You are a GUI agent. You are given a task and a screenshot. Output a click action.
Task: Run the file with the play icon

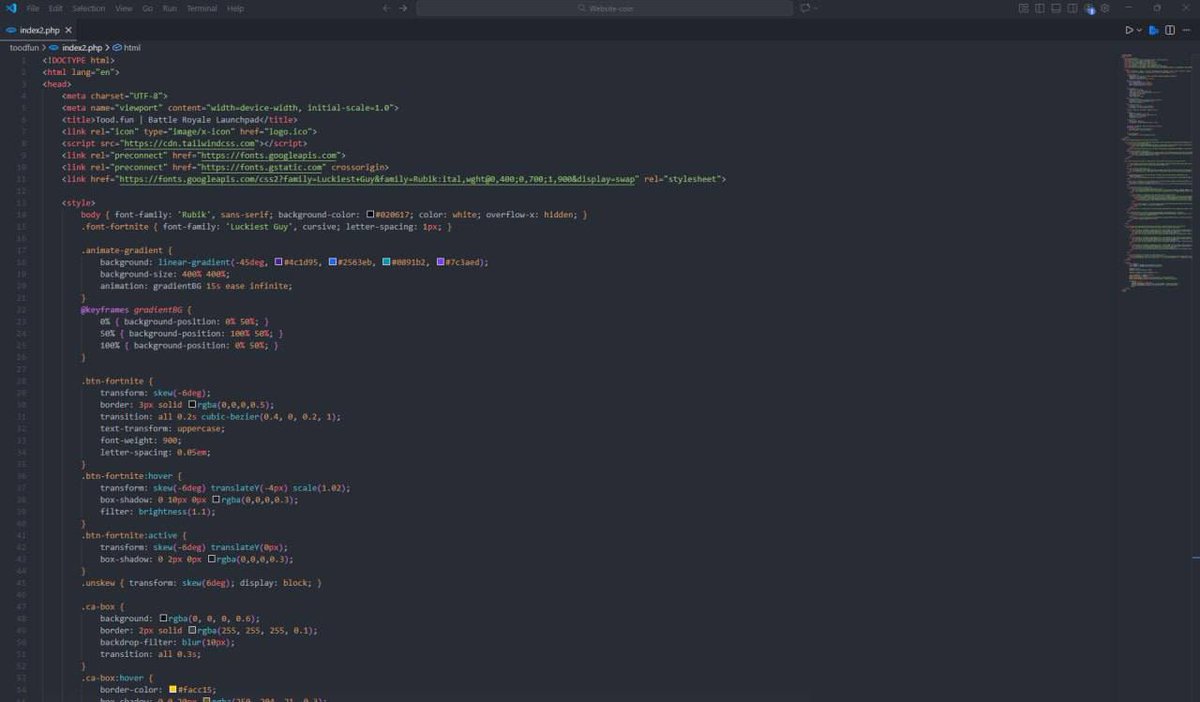pos(1129,30)
